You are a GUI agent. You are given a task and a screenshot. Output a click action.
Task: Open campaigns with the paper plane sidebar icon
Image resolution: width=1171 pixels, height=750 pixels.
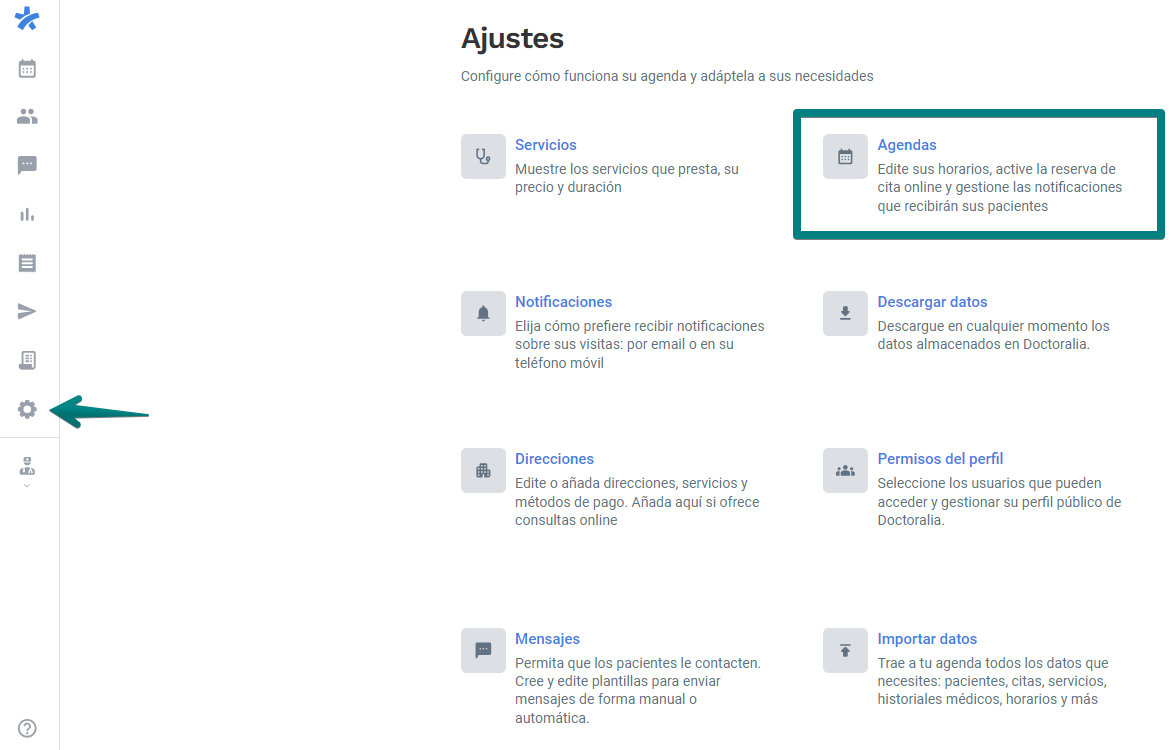[27, 311]
